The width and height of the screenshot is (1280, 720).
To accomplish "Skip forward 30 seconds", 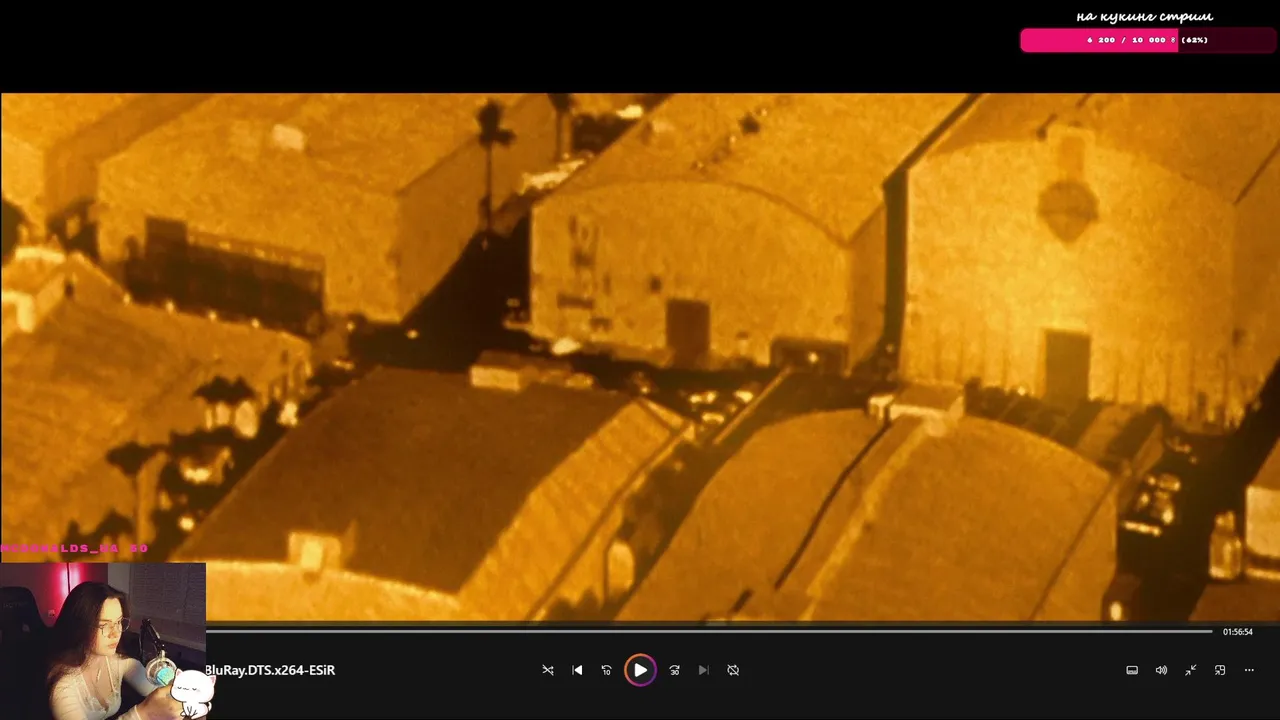I will [674, 670].
